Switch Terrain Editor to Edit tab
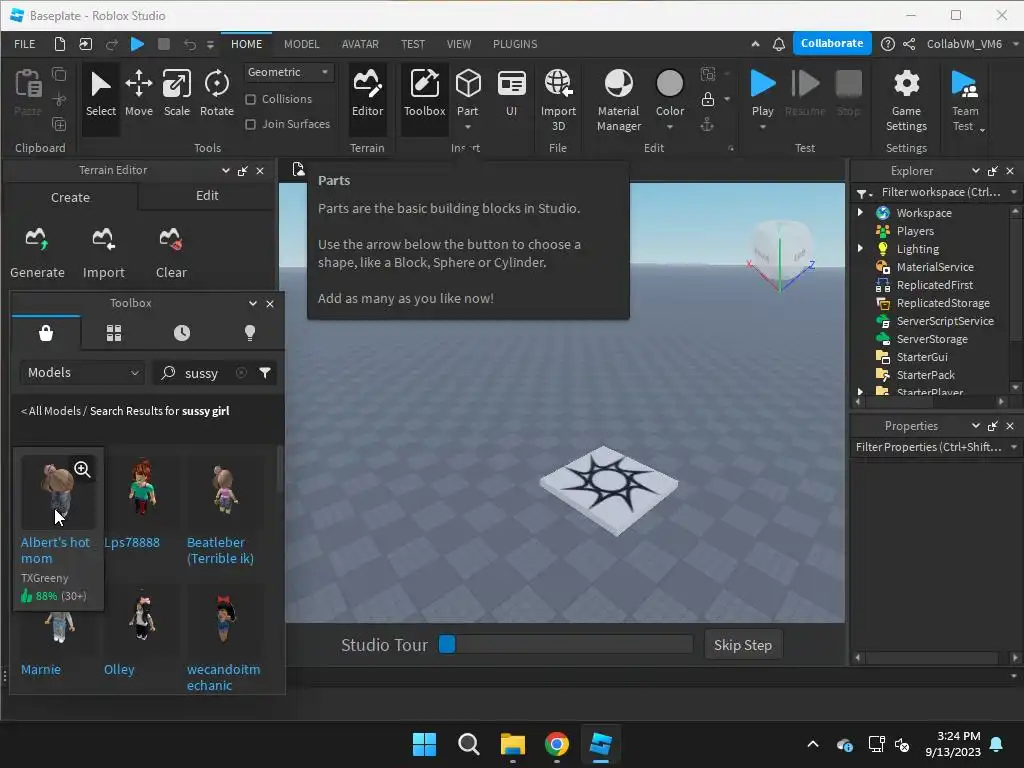1024x768 pixels. 207,196
